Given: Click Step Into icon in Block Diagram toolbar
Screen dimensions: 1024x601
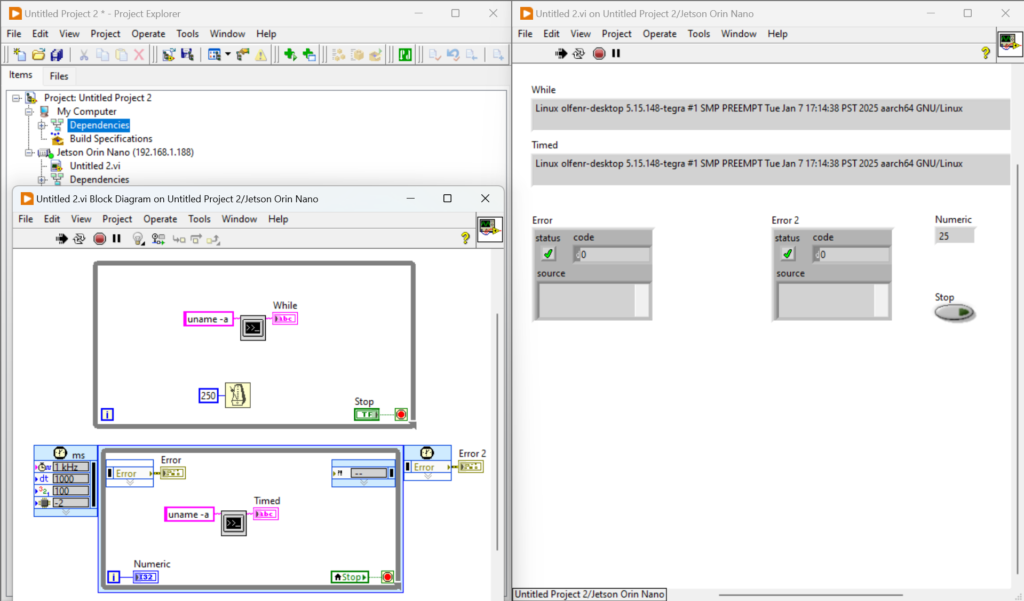Looking at the screenshot, I should click(178, 240).
